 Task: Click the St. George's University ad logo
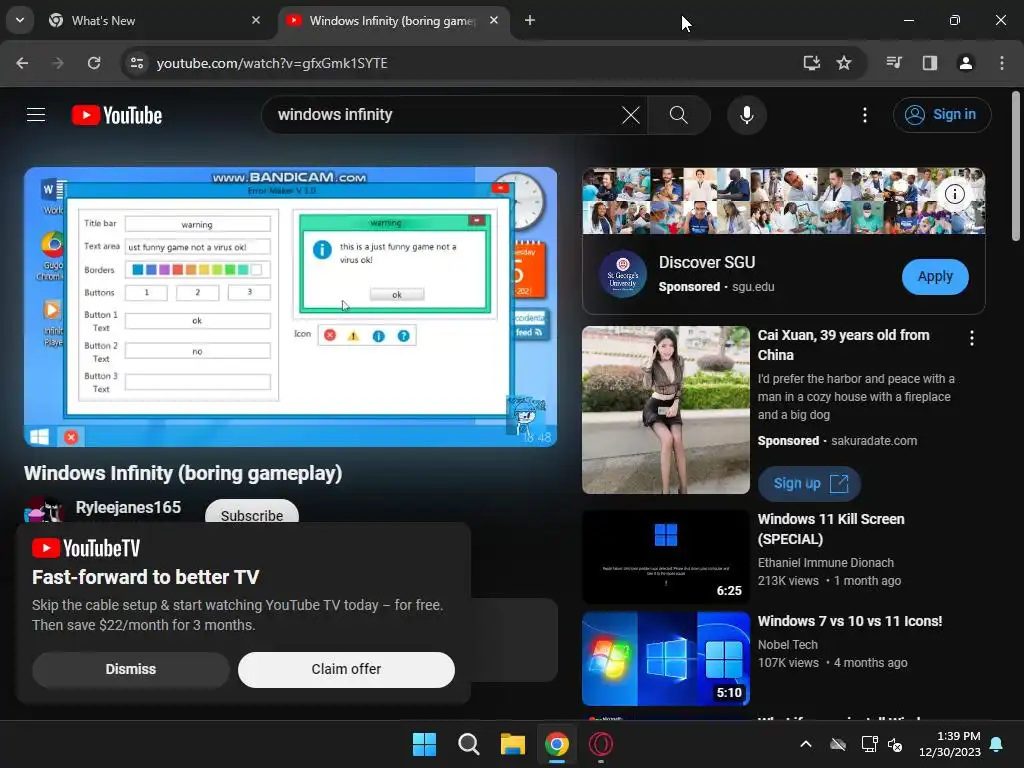click(x=622, y=274)
